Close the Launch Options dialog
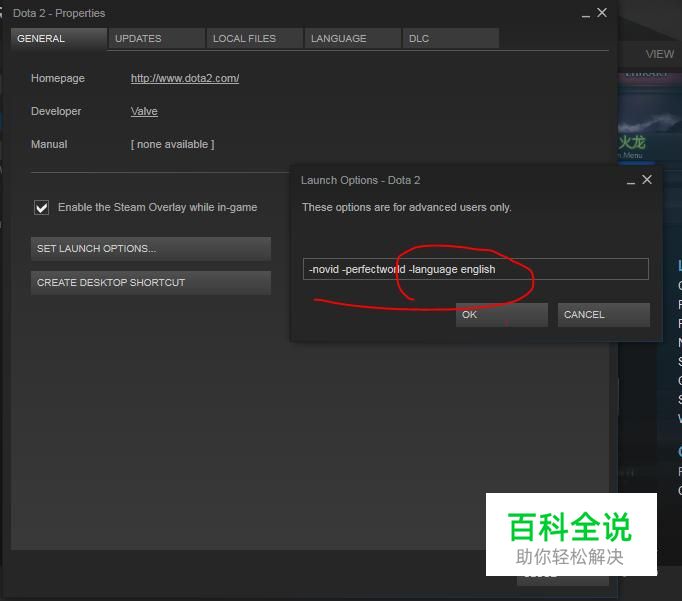This screenshot has height=601, width=682. click(647, 180)
